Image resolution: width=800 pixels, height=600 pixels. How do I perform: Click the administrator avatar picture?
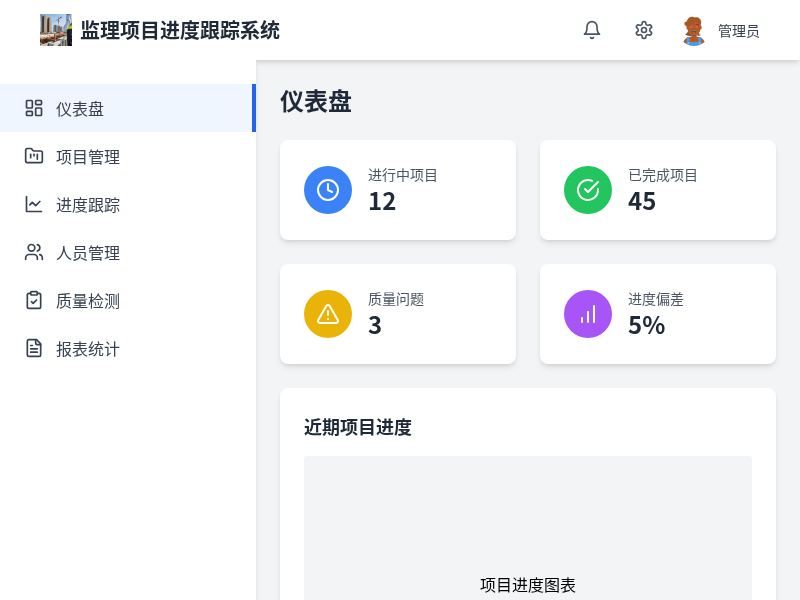tap(693, 31)
